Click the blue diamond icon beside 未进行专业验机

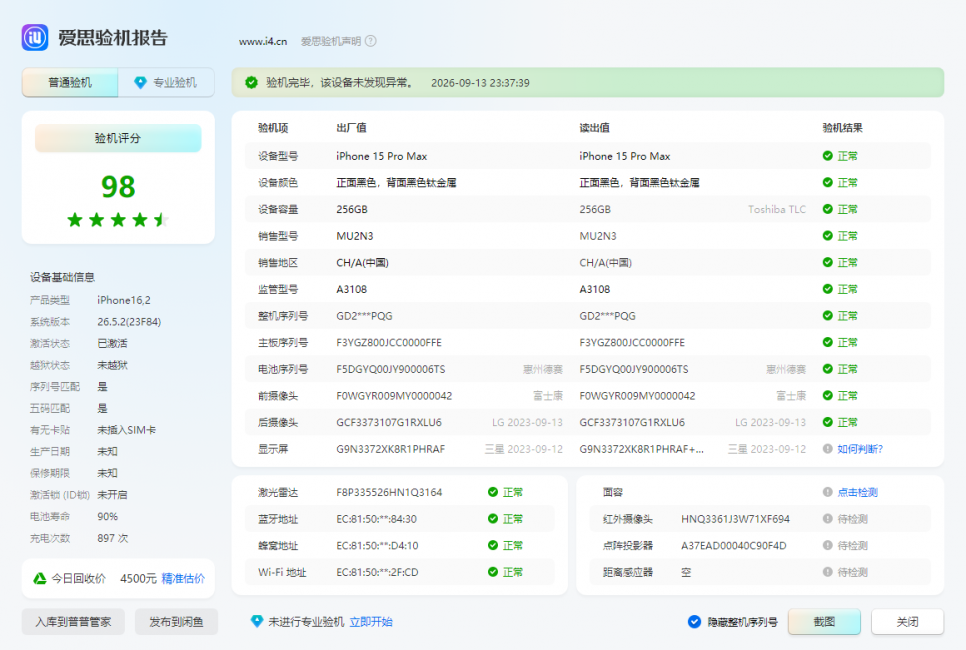[257, 622]
